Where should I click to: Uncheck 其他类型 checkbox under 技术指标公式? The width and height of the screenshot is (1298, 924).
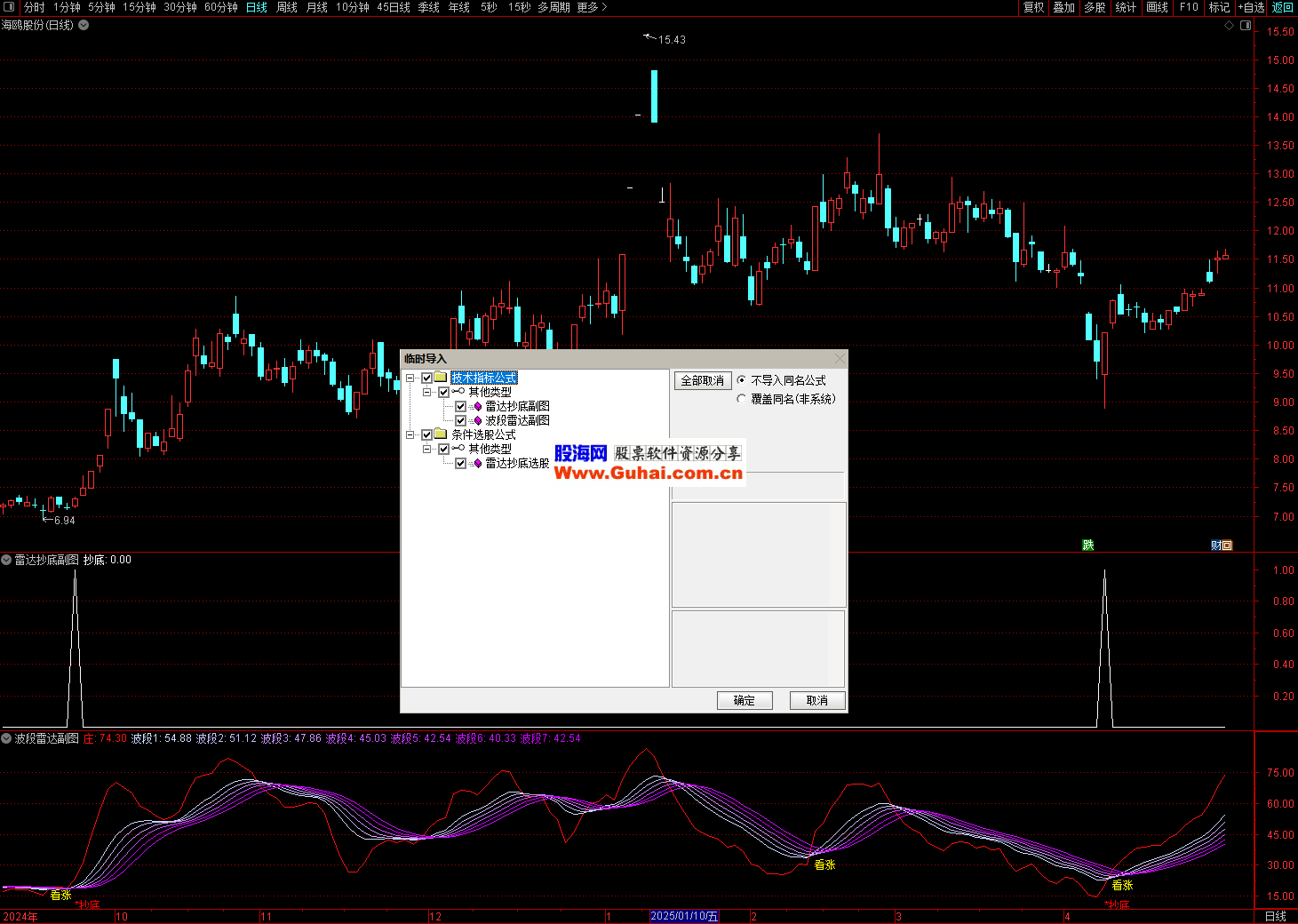click(x=443, y=392)
